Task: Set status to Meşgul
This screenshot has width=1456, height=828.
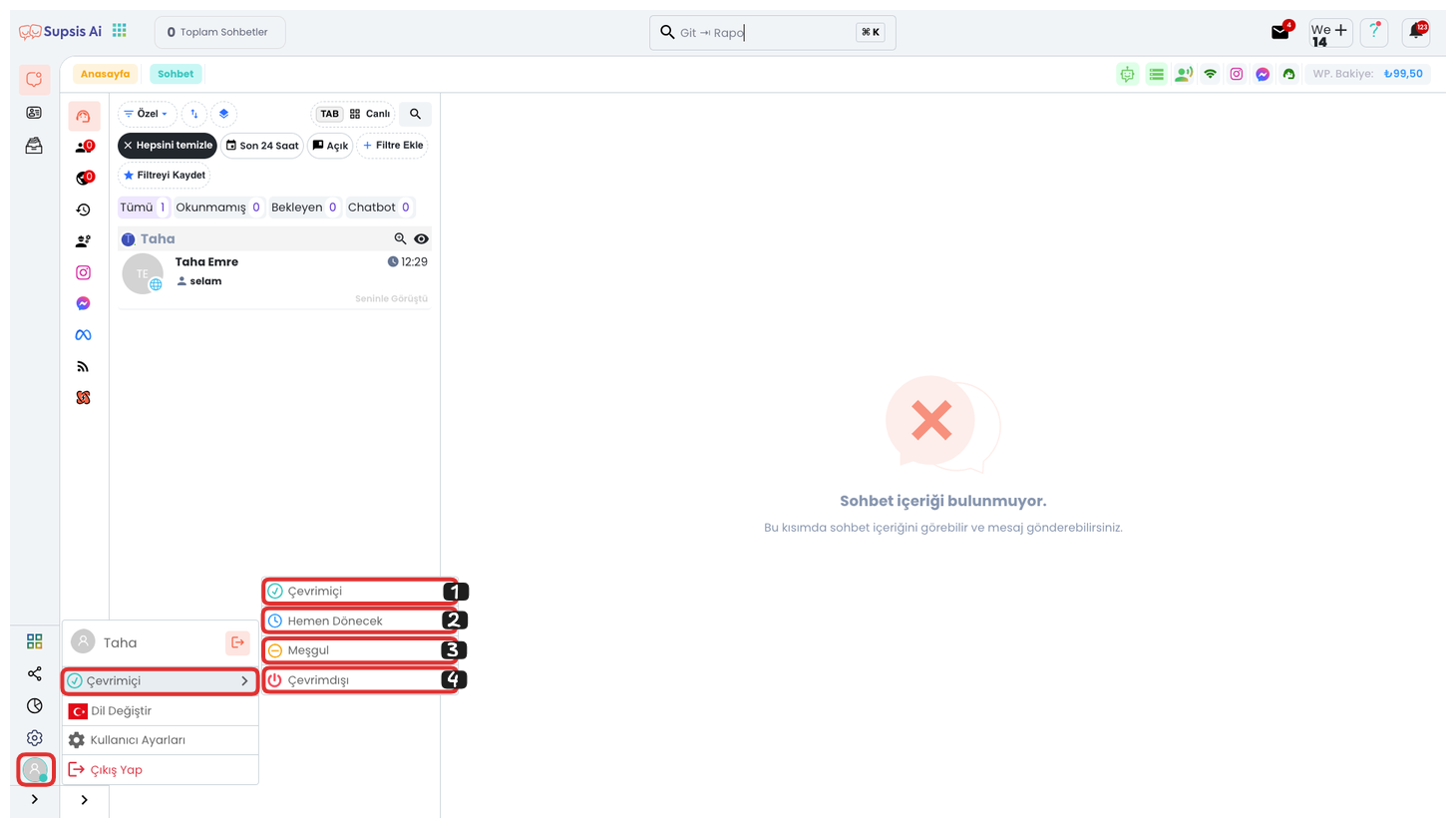Action: (x=359, y=650)
